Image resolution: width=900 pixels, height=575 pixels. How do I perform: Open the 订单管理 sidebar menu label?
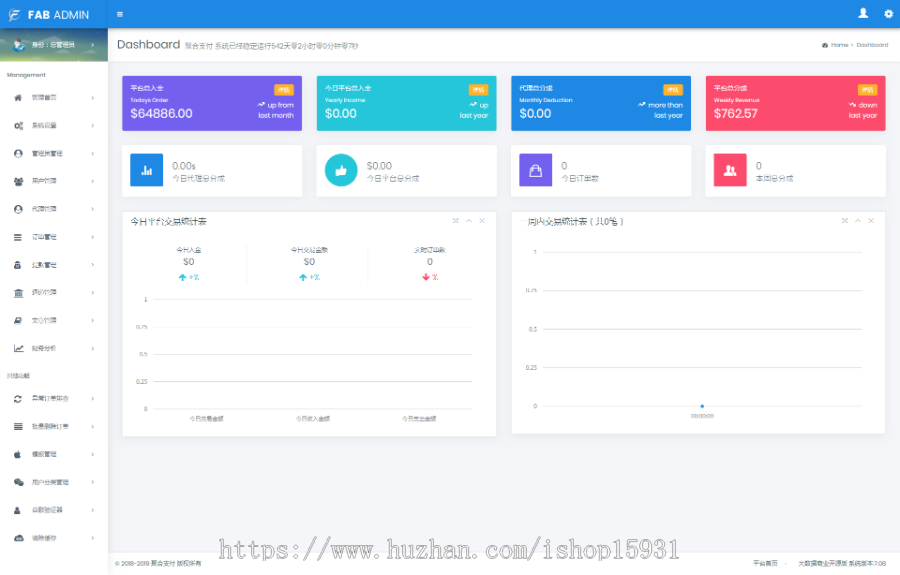click(44, 237)
